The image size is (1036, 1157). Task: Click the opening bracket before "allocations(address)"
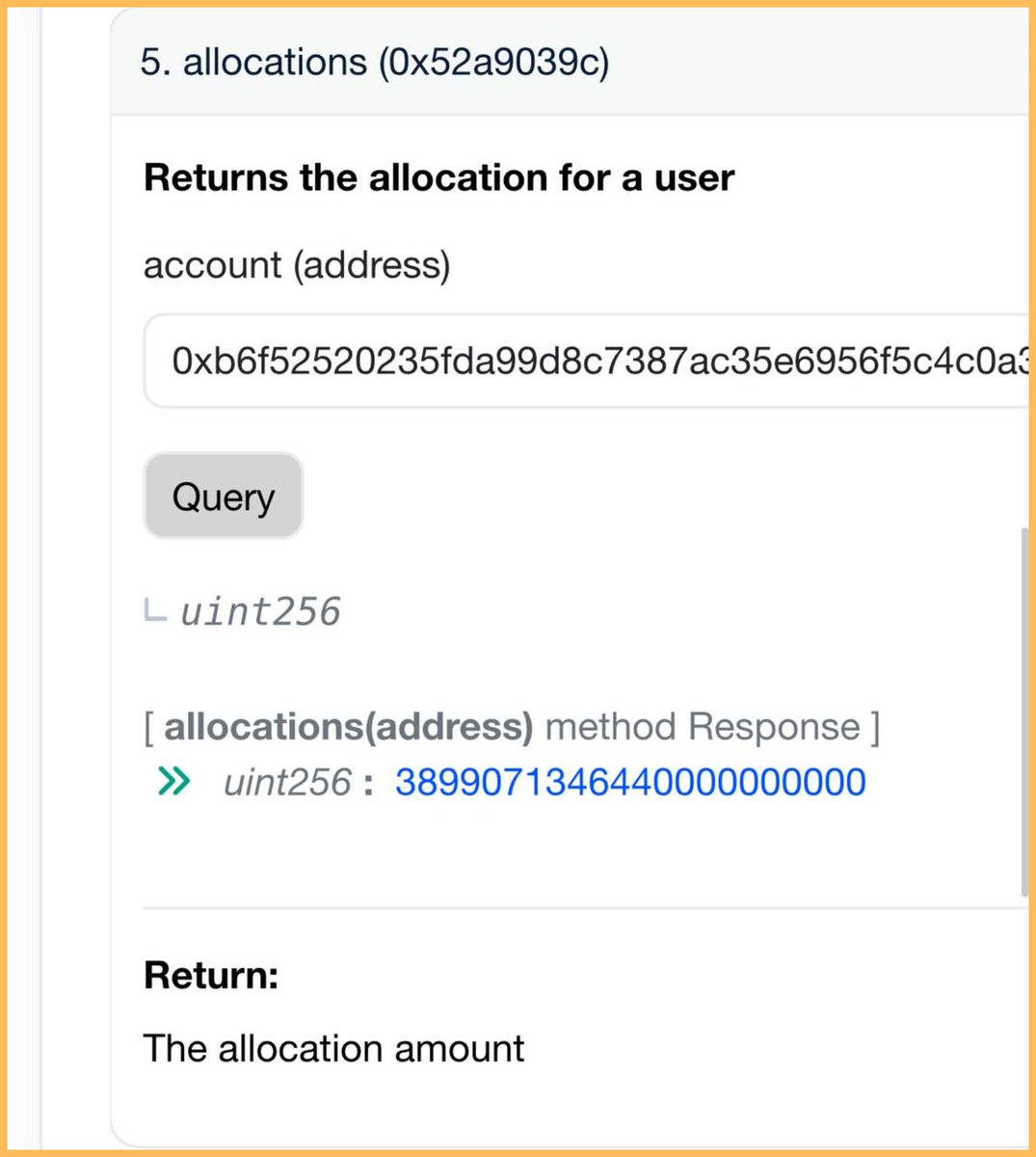tap(149, 726)
